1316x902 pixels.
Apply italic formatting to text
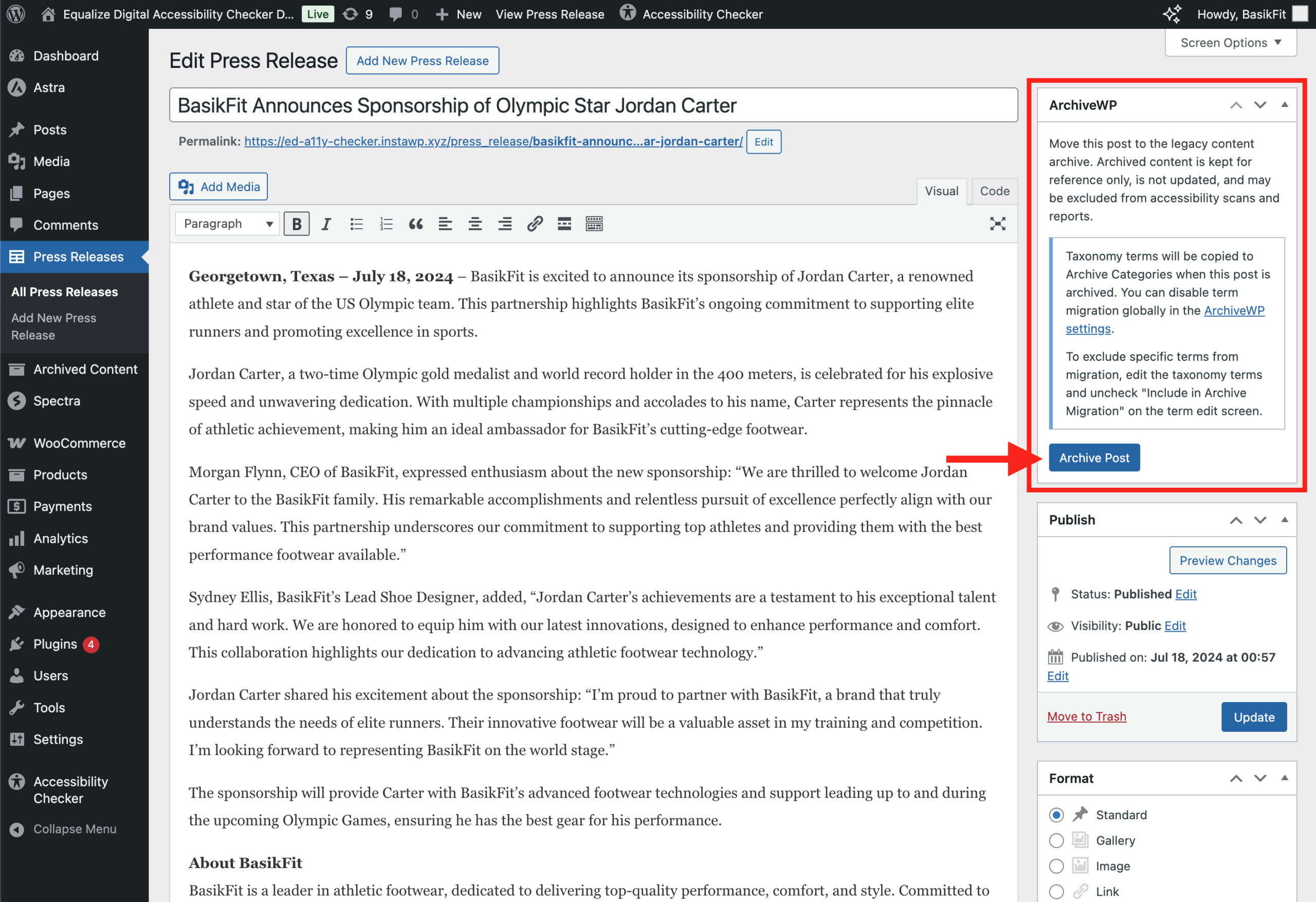326,224
